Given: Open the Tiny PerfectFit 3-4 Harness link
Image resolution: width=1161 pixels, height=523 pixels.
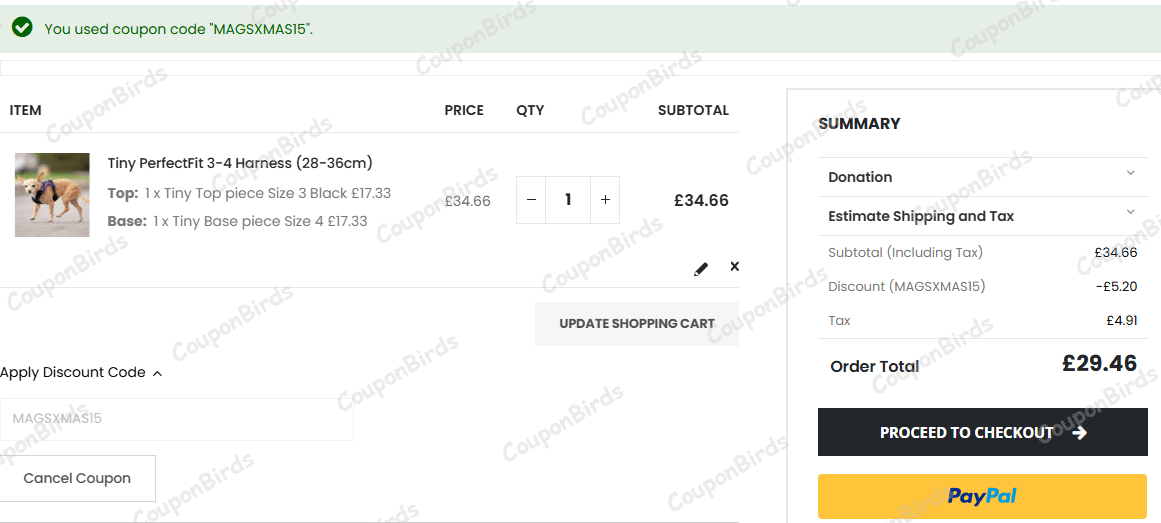Looking at the screenshot, I should [x=240, y=163].
